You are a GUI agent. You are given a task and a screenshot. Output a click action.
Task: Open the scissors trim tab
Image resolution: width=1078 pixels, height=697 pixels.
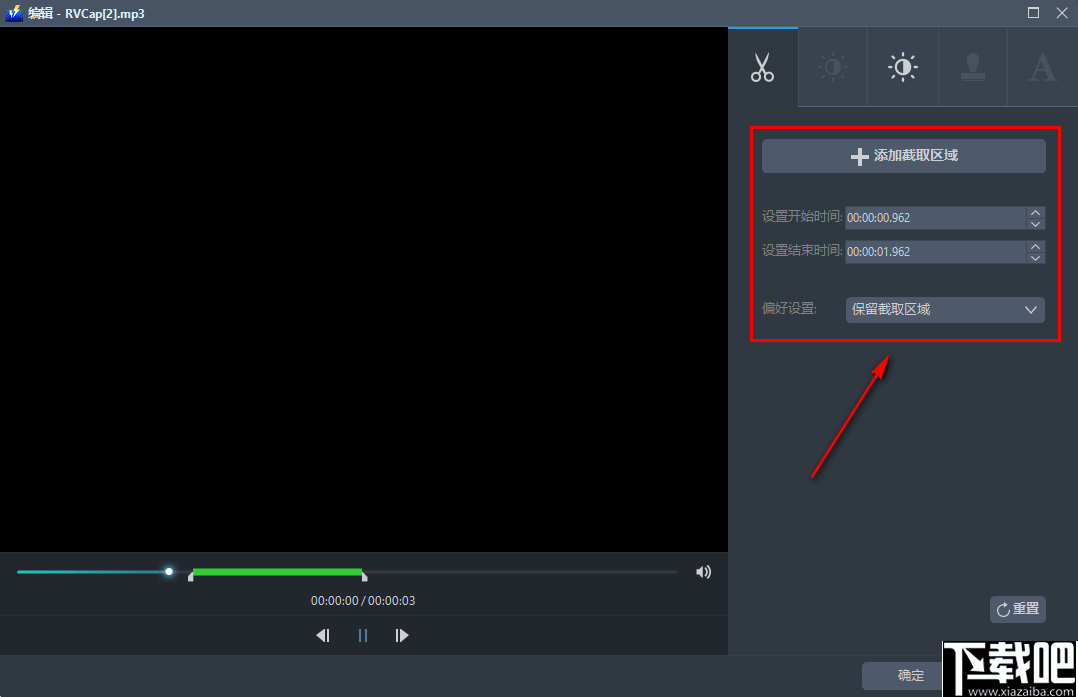(762, 67)
